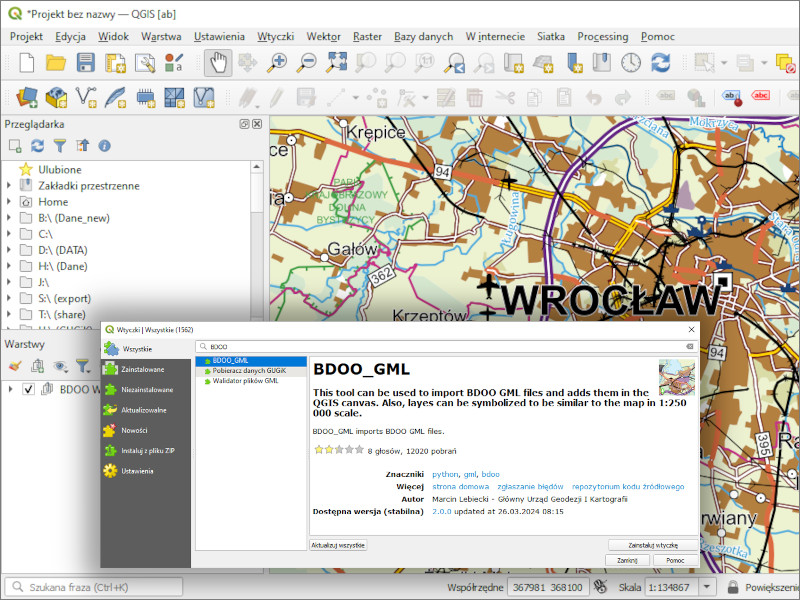
Task: Open repozytorium kodu źródłowego link
Action: coord(628,487)
